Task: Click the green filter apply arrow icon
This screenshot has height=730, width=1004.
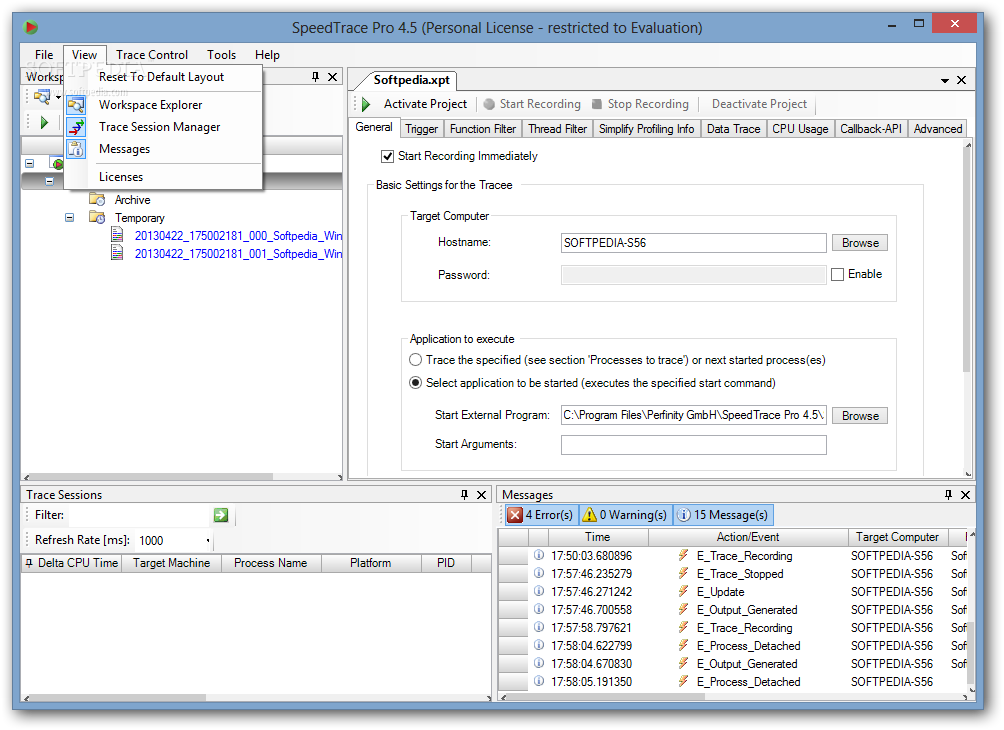Action: coord(221,515)
